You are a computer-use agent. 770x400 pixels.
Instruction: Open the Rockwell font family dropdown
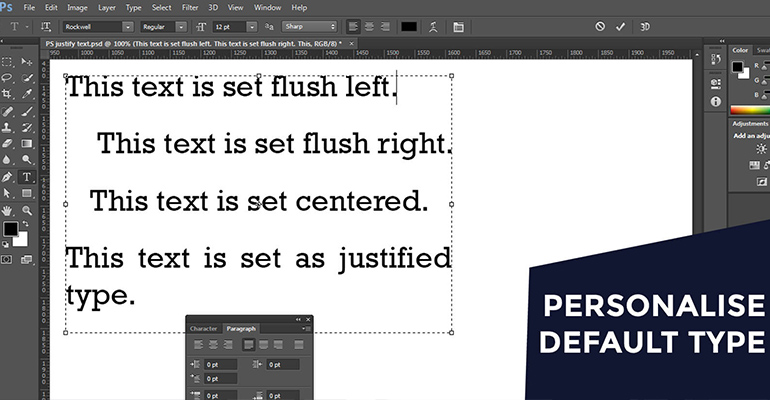point(127,27)
